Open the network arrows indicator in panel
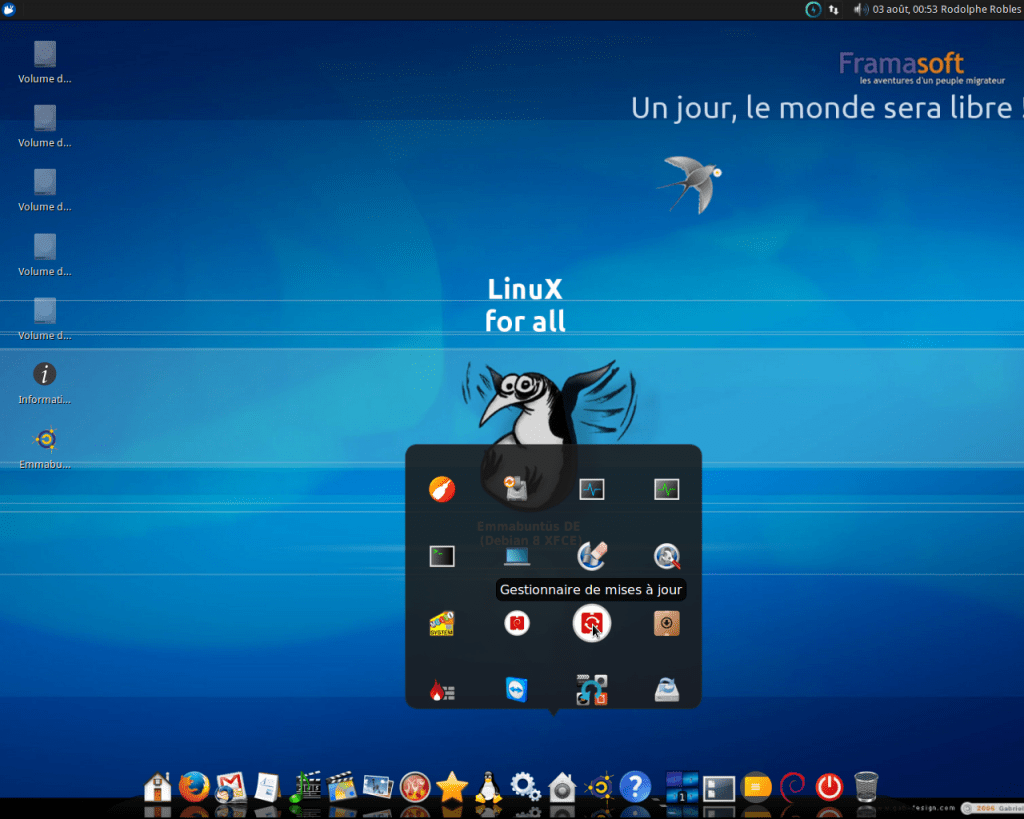Image resolution: width=1024 pixels, height=819 pixels. pos(834,9)
